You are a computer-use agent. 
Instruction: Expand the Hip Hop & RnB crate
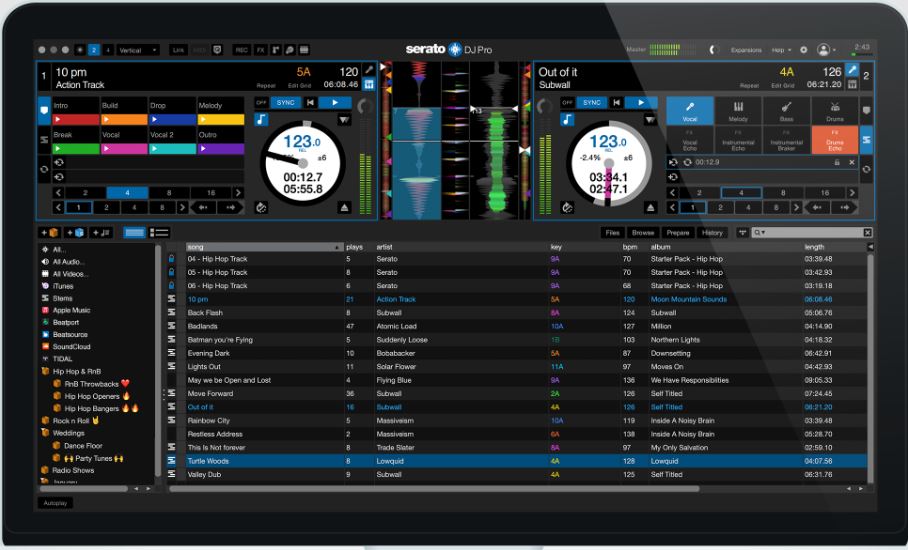(x=45, y=371)
